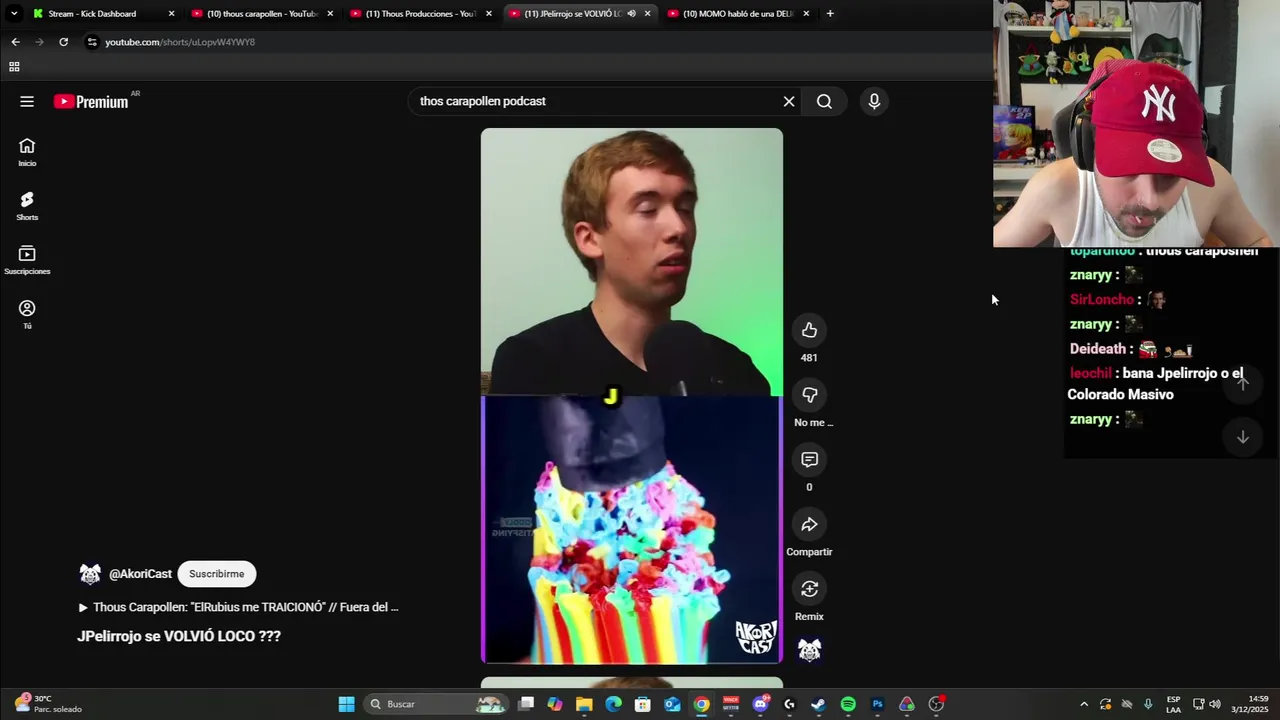Open the AkoriCast channel avatar
The image size is (1280, 720).
coord(90,574)
